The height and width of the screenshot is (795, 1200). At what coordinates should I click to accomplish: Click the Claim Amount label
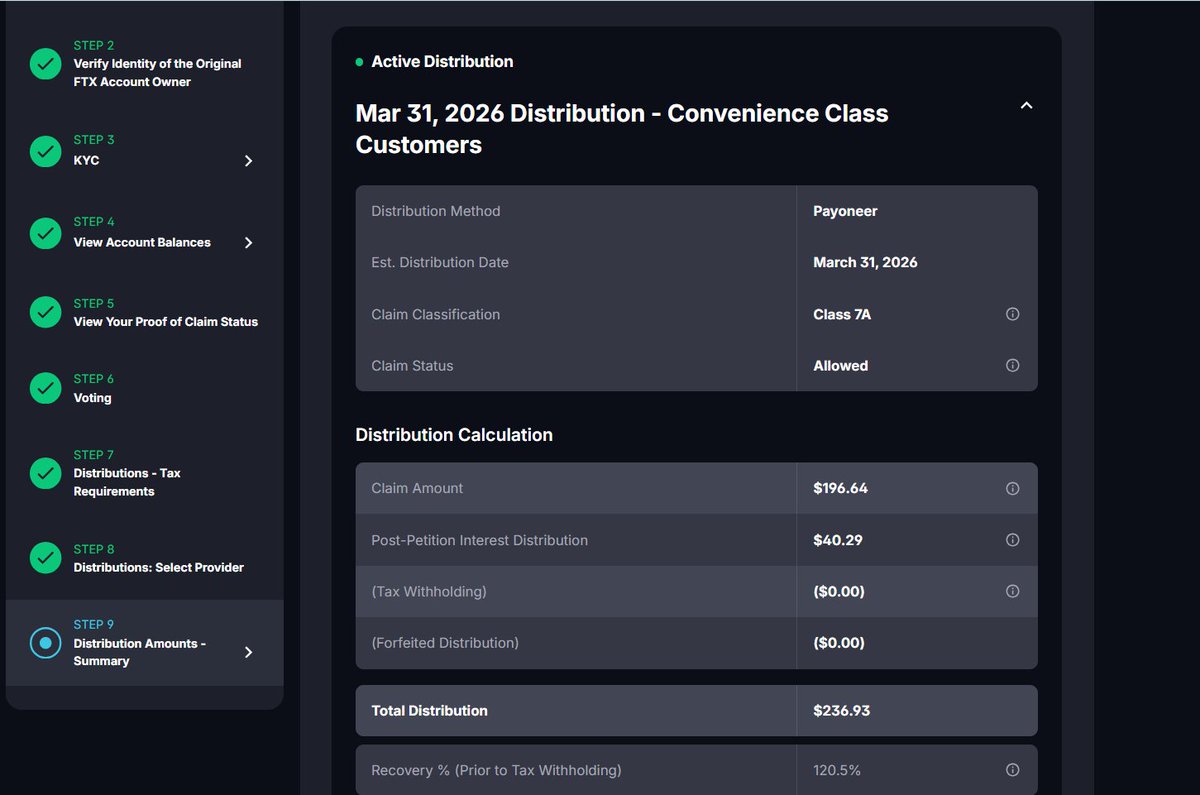417,489
